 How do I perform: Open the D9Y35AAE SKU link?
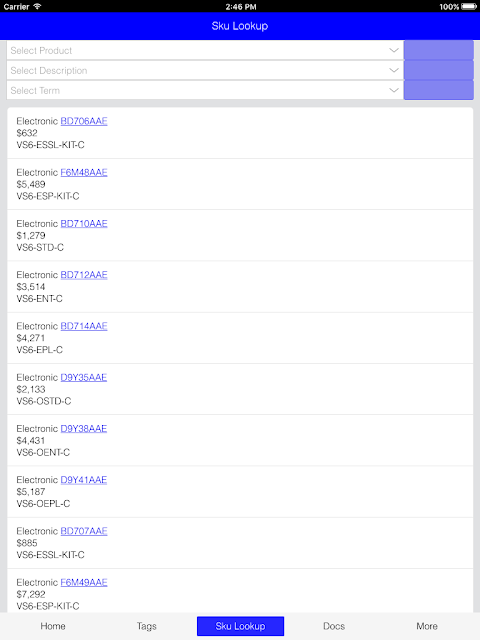[x=84, y=378]
